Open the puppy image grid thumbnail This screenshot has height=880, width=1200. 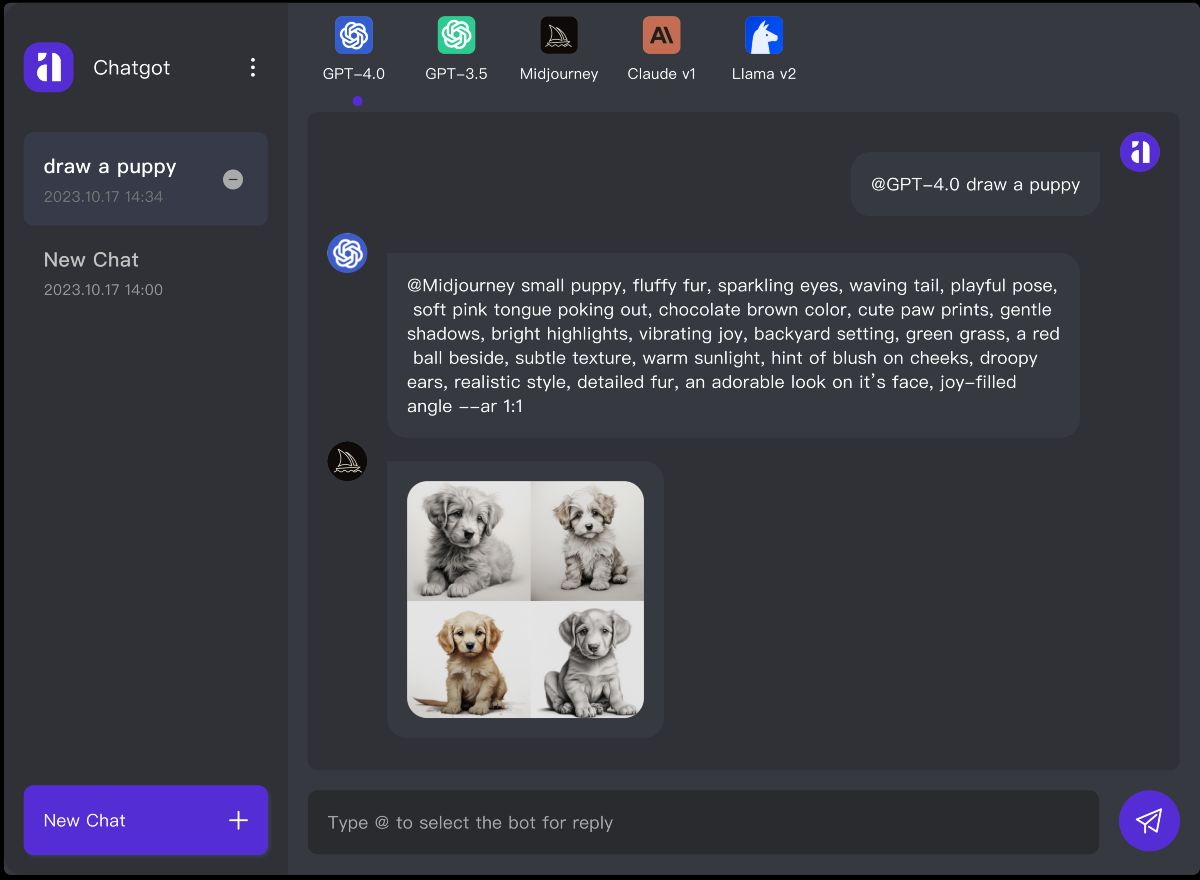[x=525, y=599]
